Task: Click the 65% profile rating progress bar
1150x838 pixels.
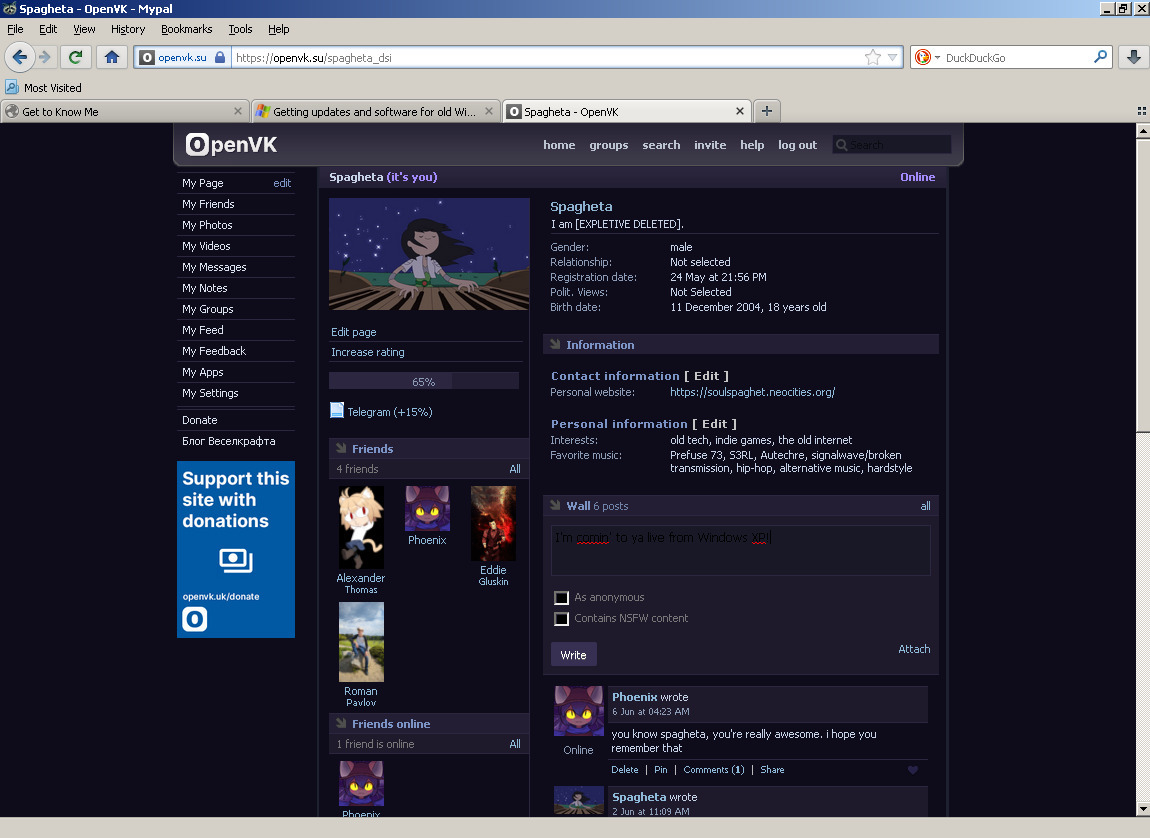Action: coord(423,381)
